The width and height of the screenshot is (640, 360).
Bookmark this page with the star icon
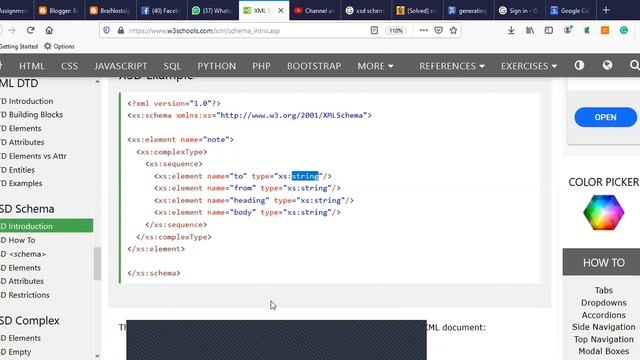coord(453,30)
